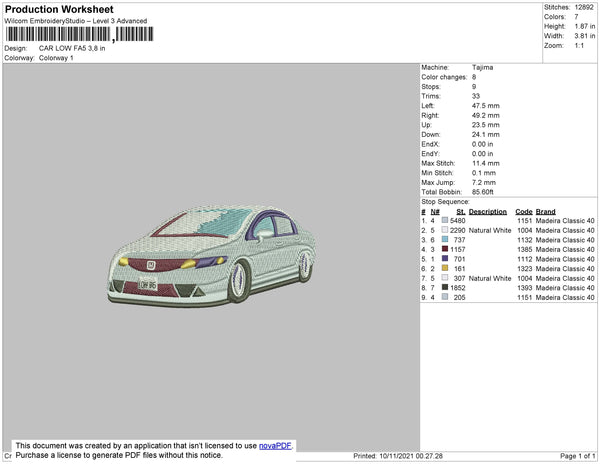The width and height of the screenshot is (600, 464).
Task: Click the Description column header
Action: (x=488, y=211)
